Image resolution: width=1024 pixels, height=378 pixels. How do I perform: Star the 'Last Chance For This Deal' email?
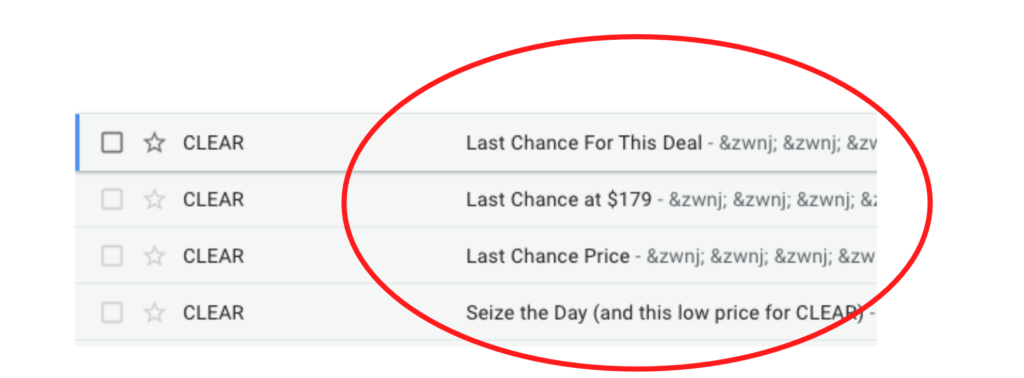(154, 142)
